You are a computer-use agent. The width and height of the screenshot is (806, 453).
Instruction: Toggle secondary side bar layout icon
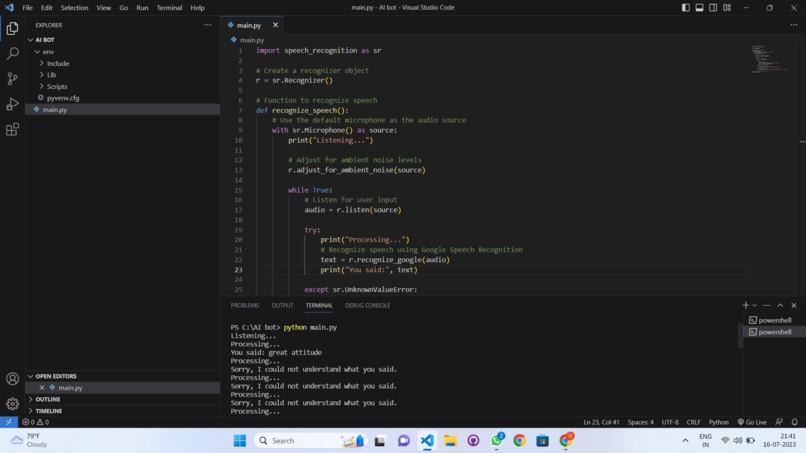pyautogui.click(x=713, y=8)
